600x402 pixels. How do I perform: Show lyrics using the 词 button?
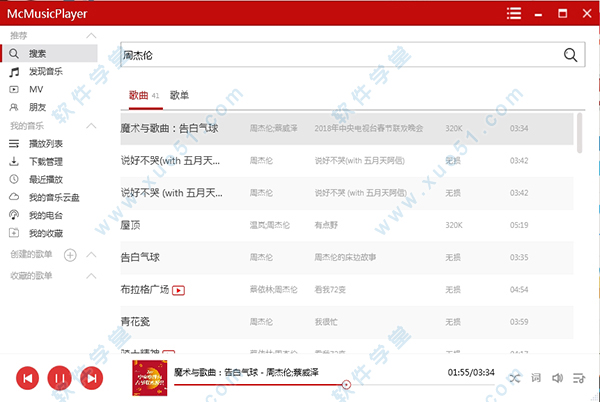pos(536,378)
